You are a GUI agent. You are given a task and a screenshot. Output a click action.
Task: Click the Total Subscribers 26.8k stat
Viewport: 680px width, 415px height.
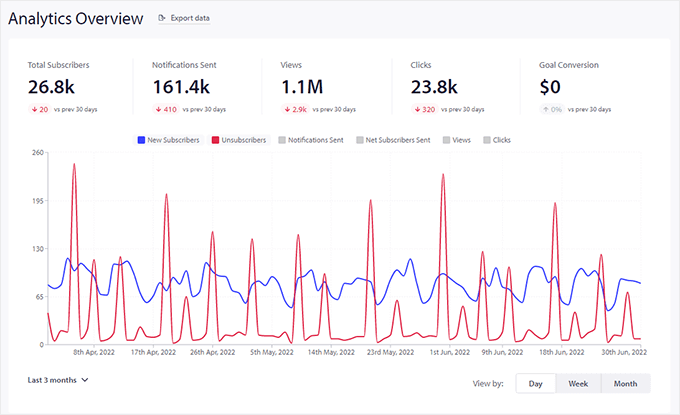(50, 86)
